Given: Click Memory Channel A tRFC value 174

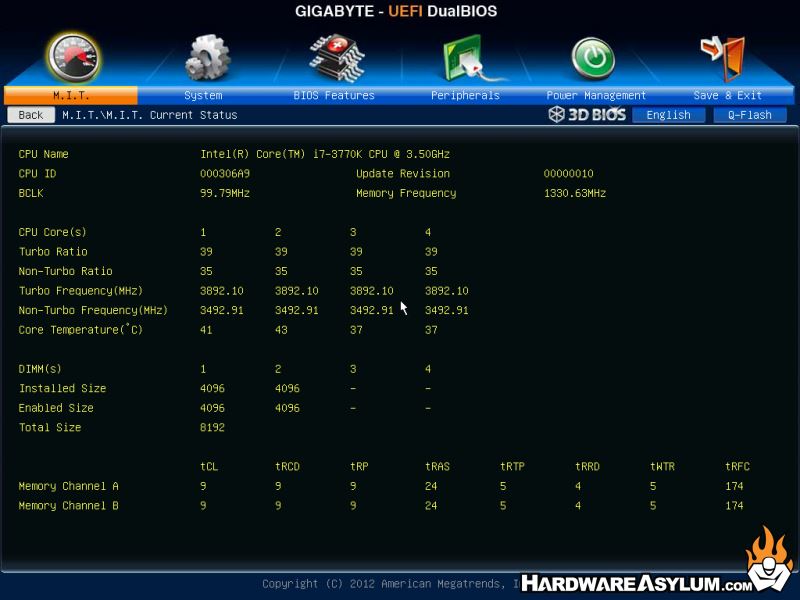Looking at the screenshot, I should (x=735, y=486).
